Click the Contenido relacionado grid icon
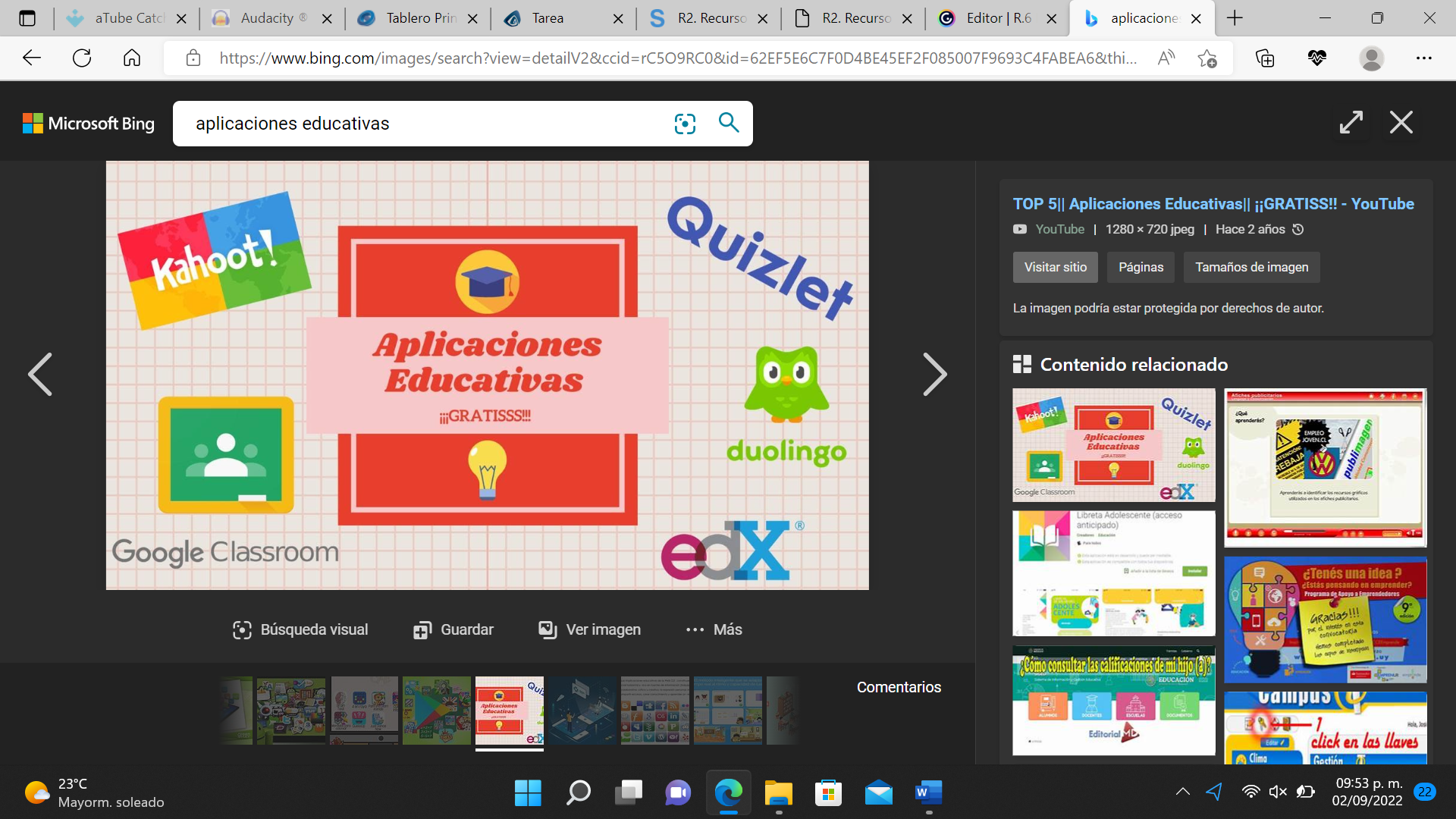Screen dimensions: 1456x819 coord(1021,363)
